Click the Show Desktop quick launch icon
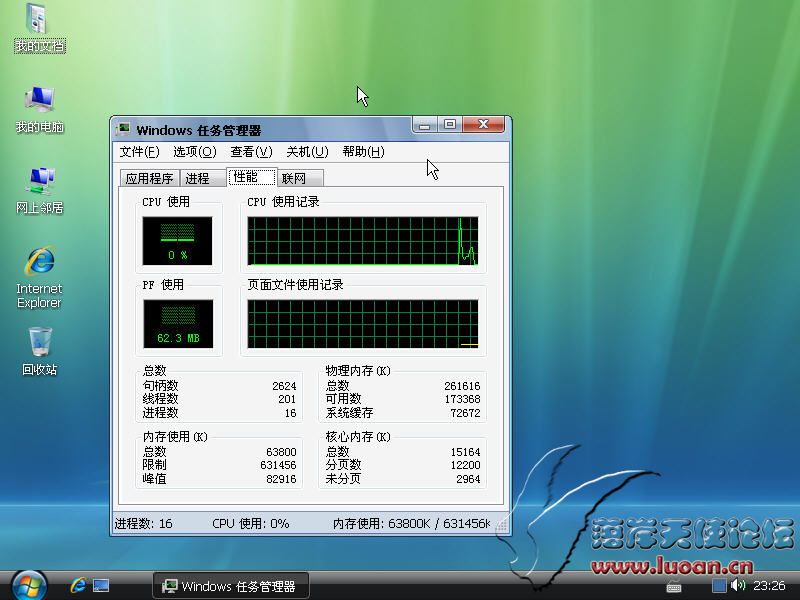The width and height of the screenshot is (800, 600). [101, 585]
